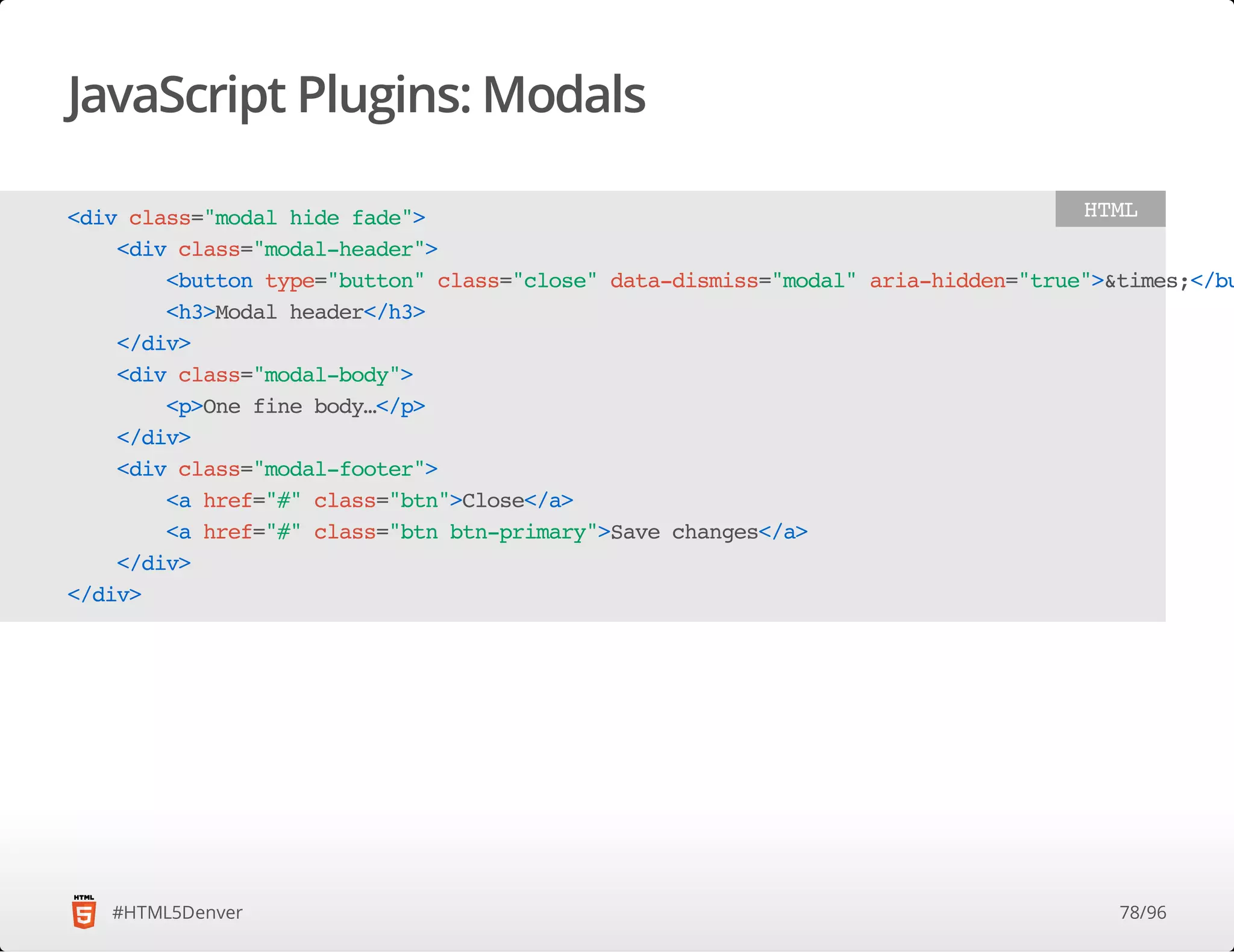Click the final closing </div> tag
Image resolution: width=1234 pixels, height=952 pixels.
[104, 595]
